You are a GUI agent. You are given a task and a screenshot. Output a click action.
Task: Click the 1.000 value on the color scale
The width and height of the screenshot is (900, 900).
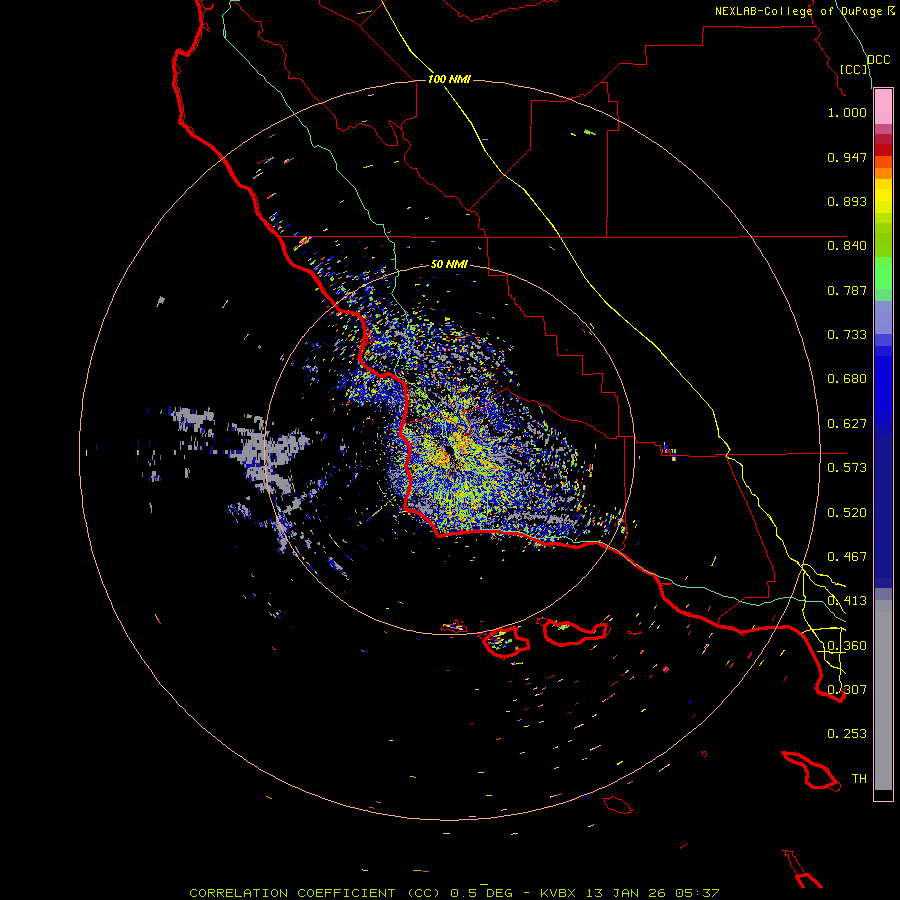pos(847,112)
